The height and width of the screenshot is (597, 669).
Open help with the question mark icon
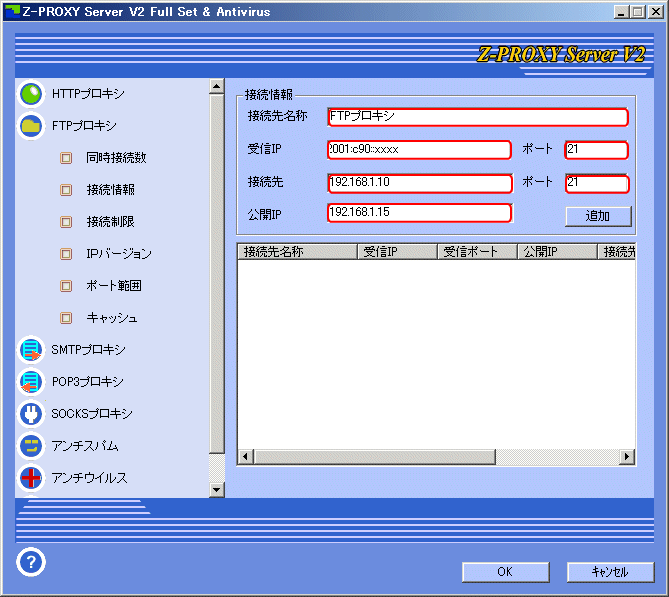pos(31,562)
